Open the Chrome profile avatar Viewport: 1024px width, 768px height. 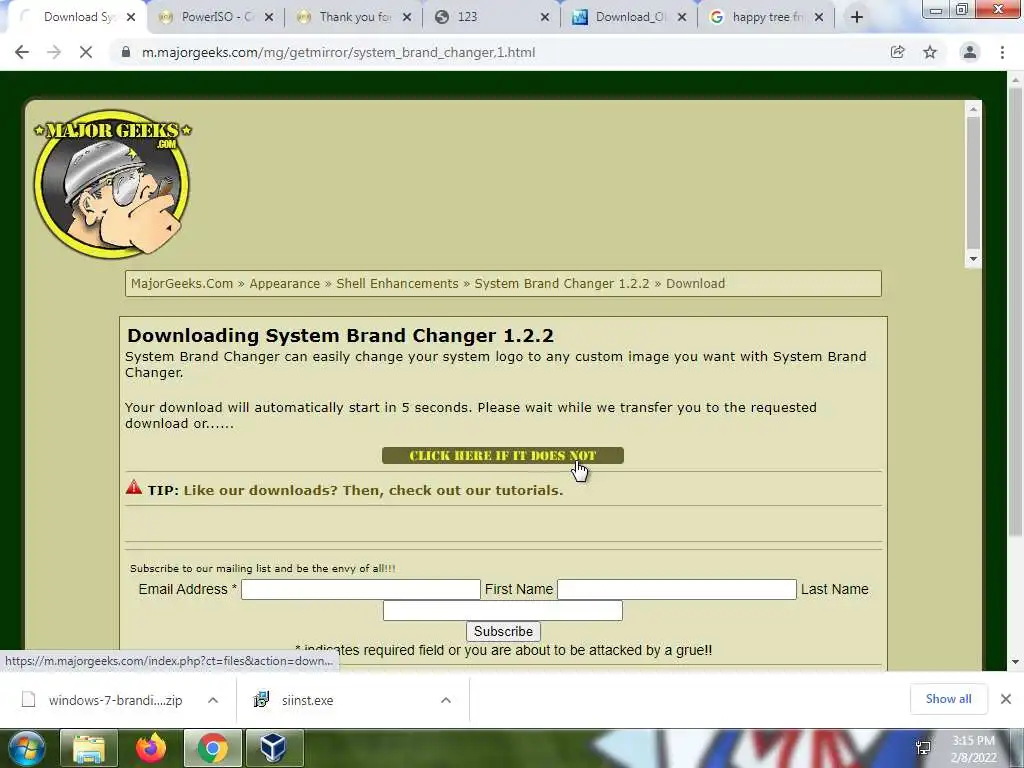click(970, 52)
